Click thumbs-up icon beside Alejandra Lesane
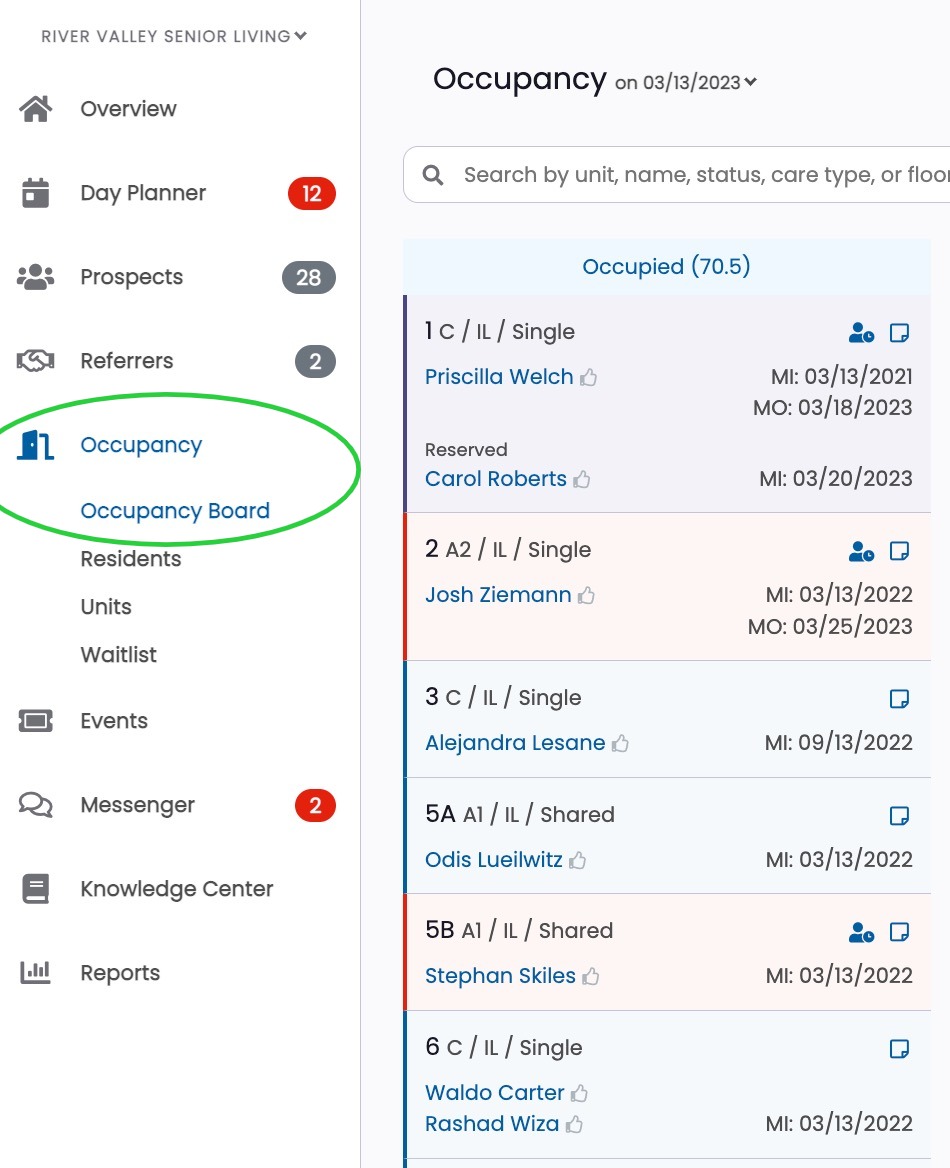The height and width of the screenshot is (1168, 950). (621, 743)
